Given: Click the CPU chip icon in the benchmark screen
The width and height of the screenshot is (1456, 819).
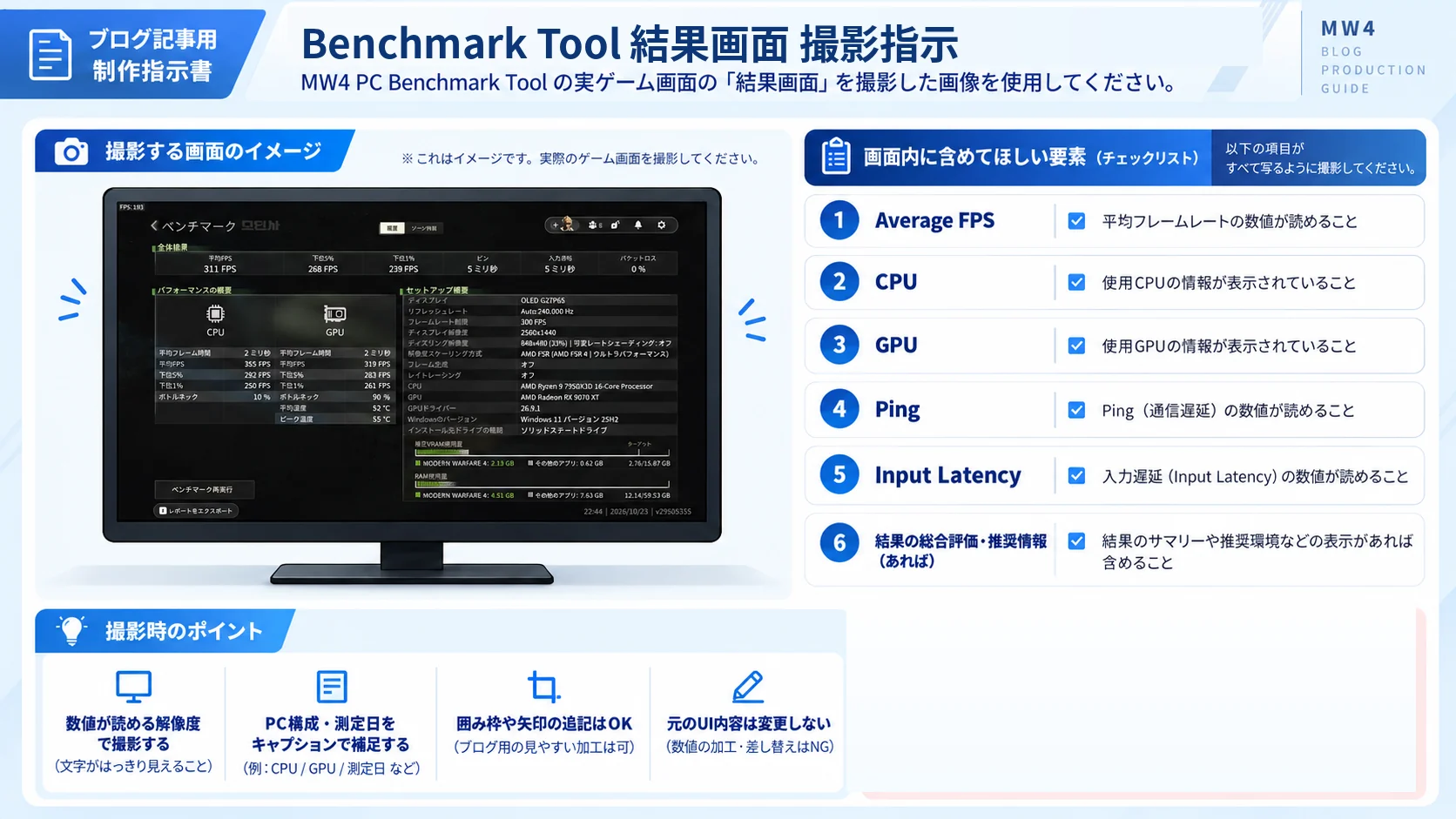Looking at the screenshot, I should (215, 313).
